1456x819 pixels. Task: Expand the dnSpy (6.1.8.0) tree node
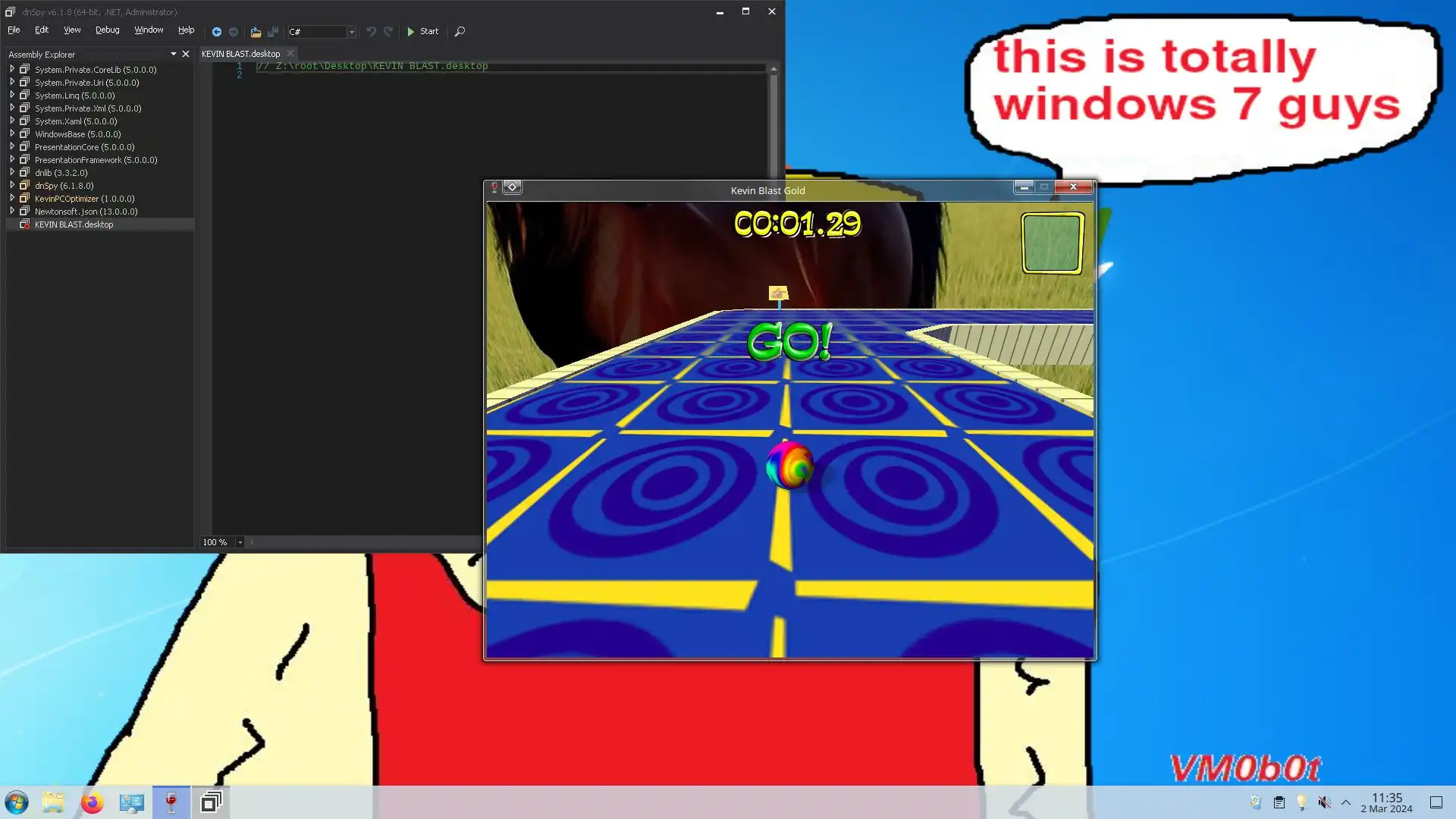pos(12,186)
